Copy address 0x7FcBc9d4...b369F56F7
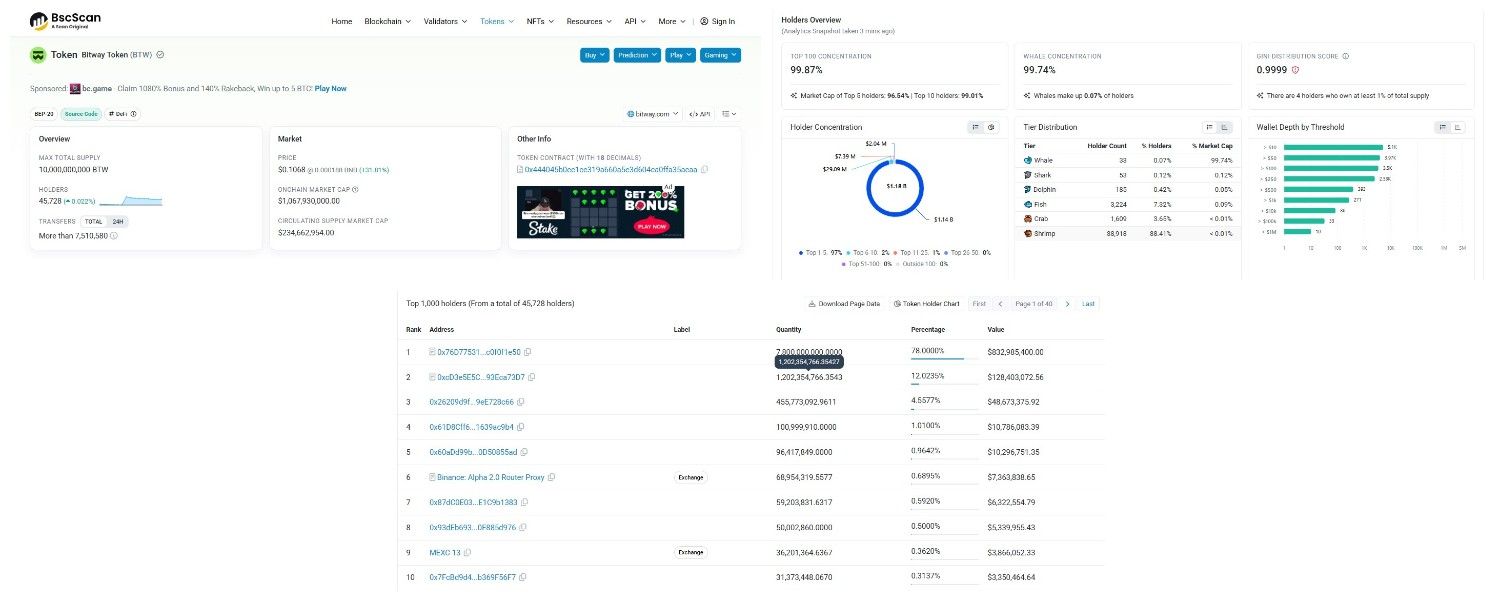 (x=523, y=577)
